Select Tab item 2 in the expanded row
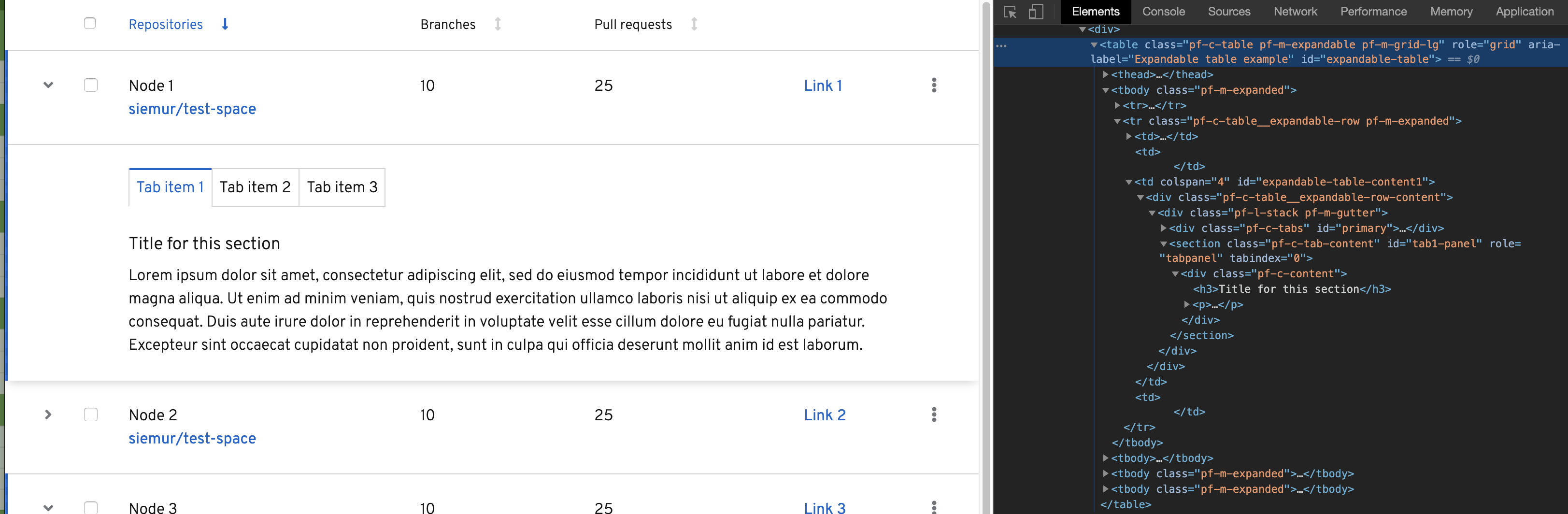 click(255, 187)
